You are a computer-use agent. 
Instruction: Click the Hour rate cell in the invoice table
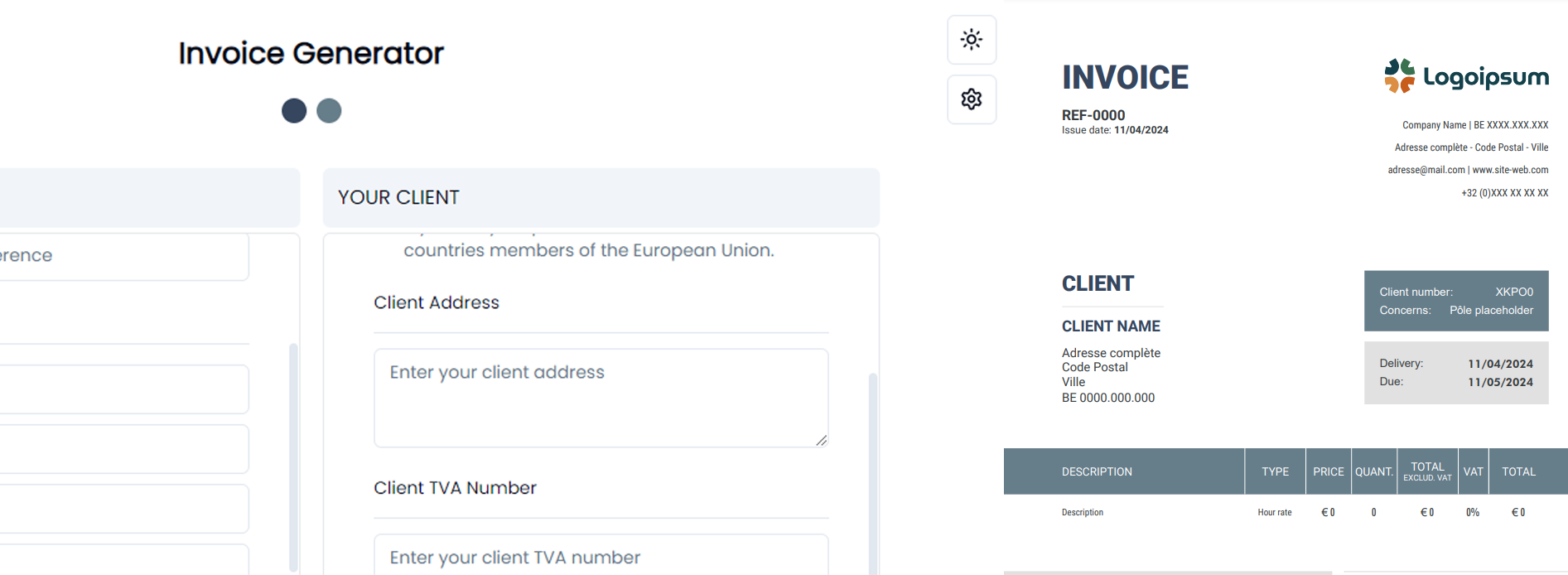(x=1274, y=513)
